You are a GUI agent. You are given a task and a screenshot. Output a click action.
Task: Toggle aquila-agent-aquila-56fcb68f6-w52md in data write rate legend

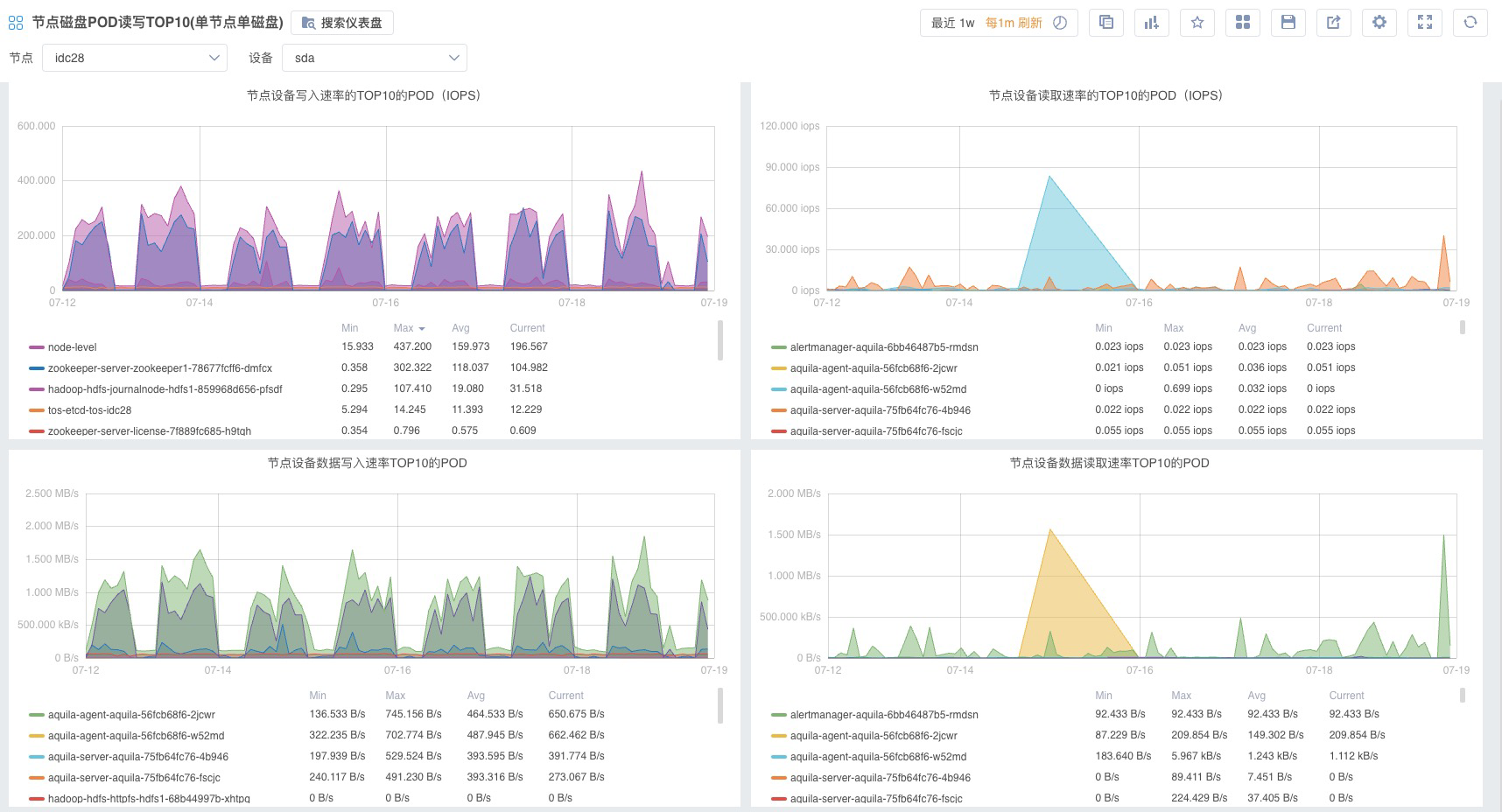pos(137,736)
